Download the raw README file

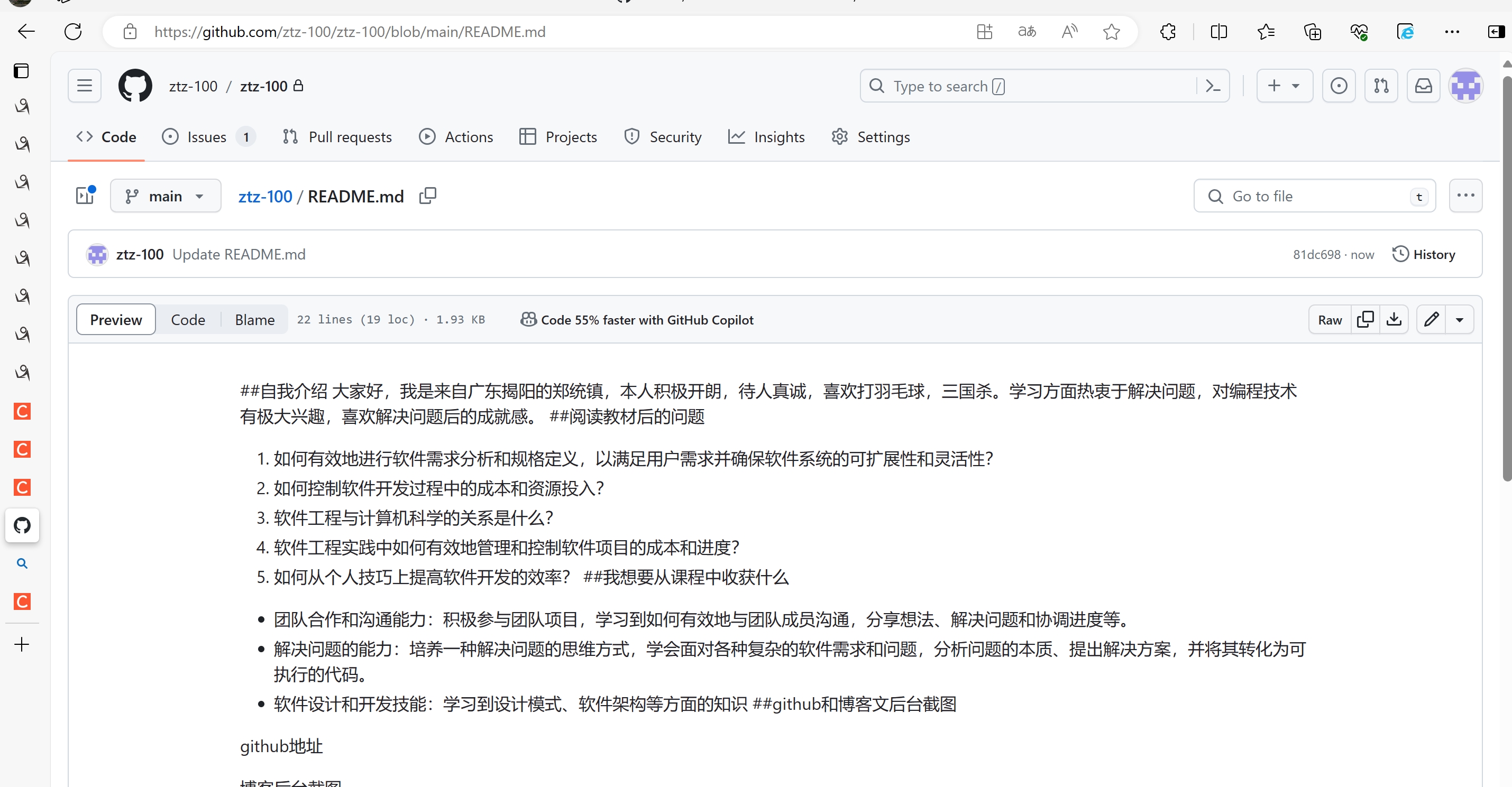pyautogui.click(x=1394, y=320)
